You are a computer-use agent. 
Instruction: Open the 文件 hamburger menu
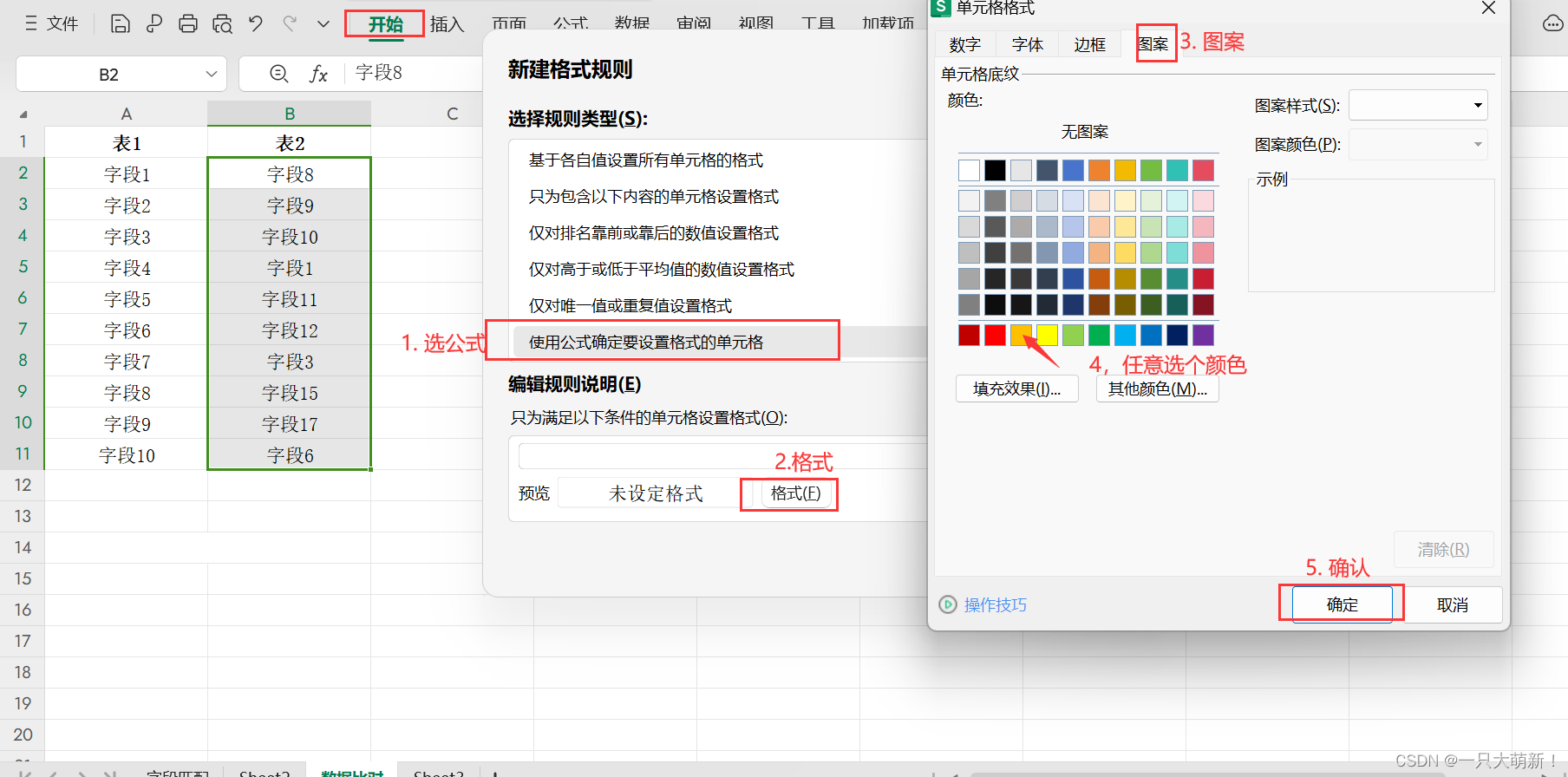(51, 23)
